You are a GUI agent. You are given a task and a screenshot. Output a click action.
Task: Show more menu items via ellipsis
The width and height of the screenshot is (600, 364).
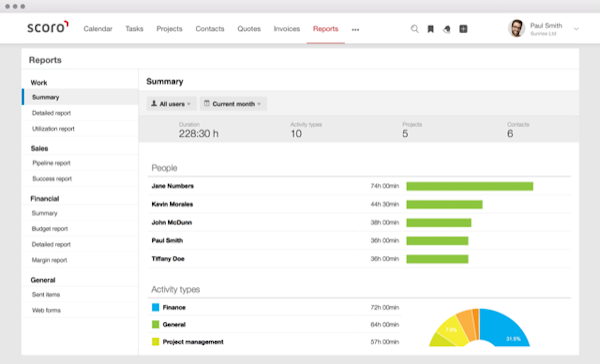coord(355,29)
